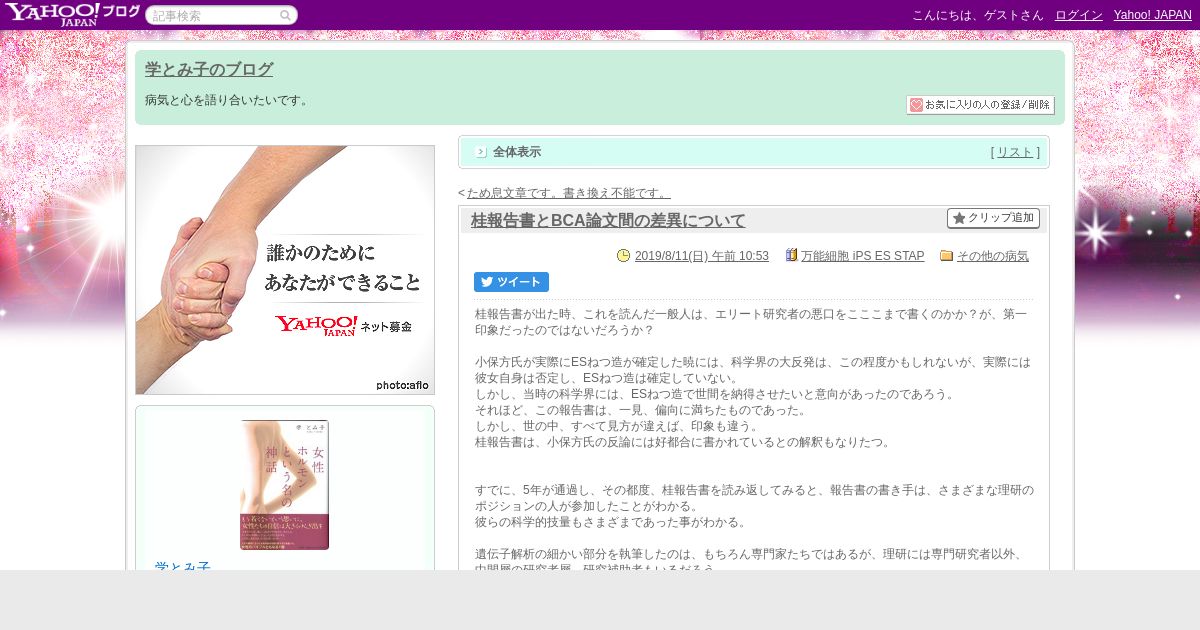The height and width of the screenshot is (630, 1200).
Task: Open the Yahoo! ネット募金 banner ad
Action: [x=285, y=270]
